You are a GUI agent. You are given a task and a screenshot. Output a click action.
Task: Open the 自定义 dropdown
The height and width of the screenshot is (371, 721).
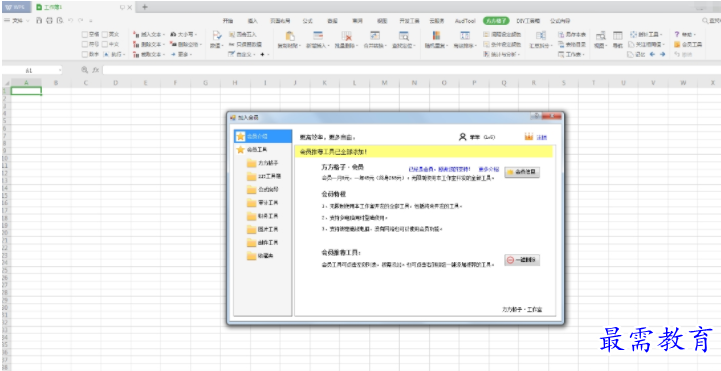(x=242, y=54)
